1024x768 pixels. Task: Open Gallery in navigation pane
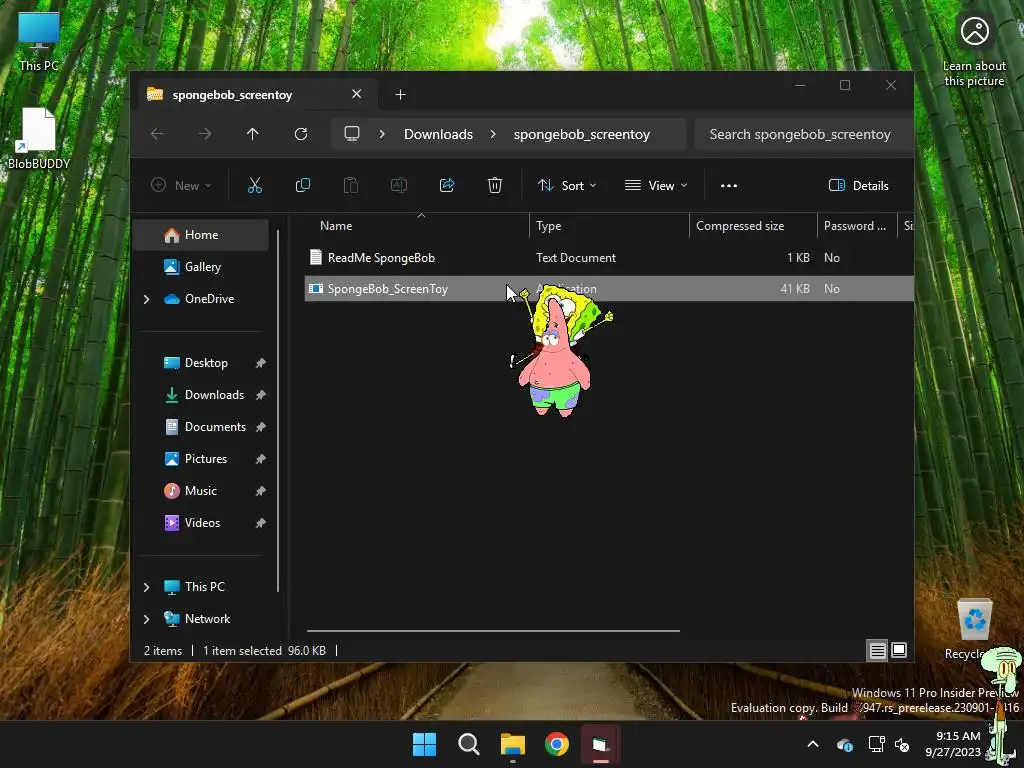click(x=200, y=266)
